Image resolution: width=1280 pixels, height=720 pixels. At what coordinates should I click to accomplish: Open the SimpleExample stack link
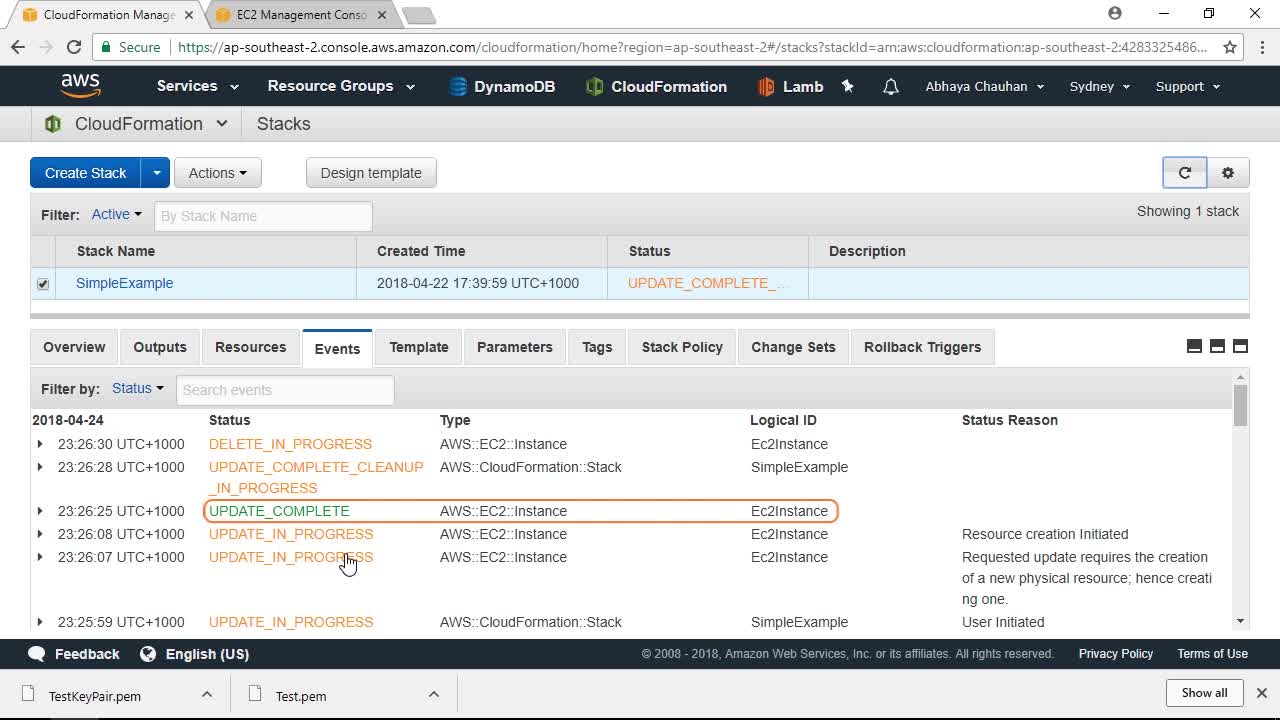125,283
